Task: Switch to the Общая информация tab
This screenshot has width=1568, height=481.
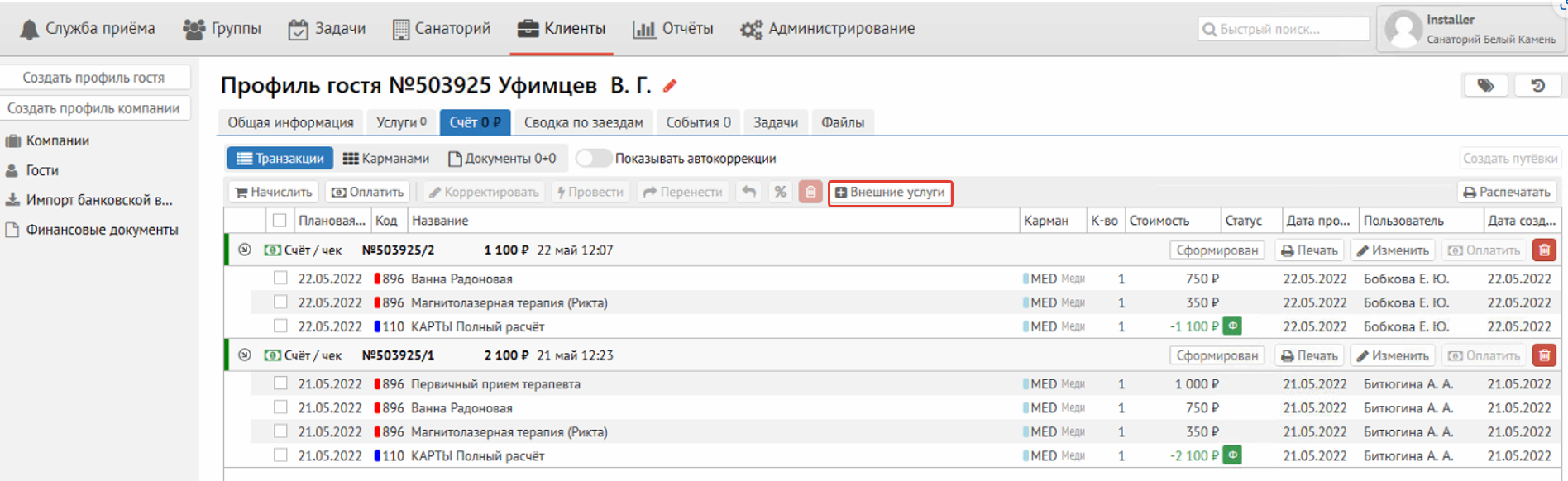Action: [290, 122]
